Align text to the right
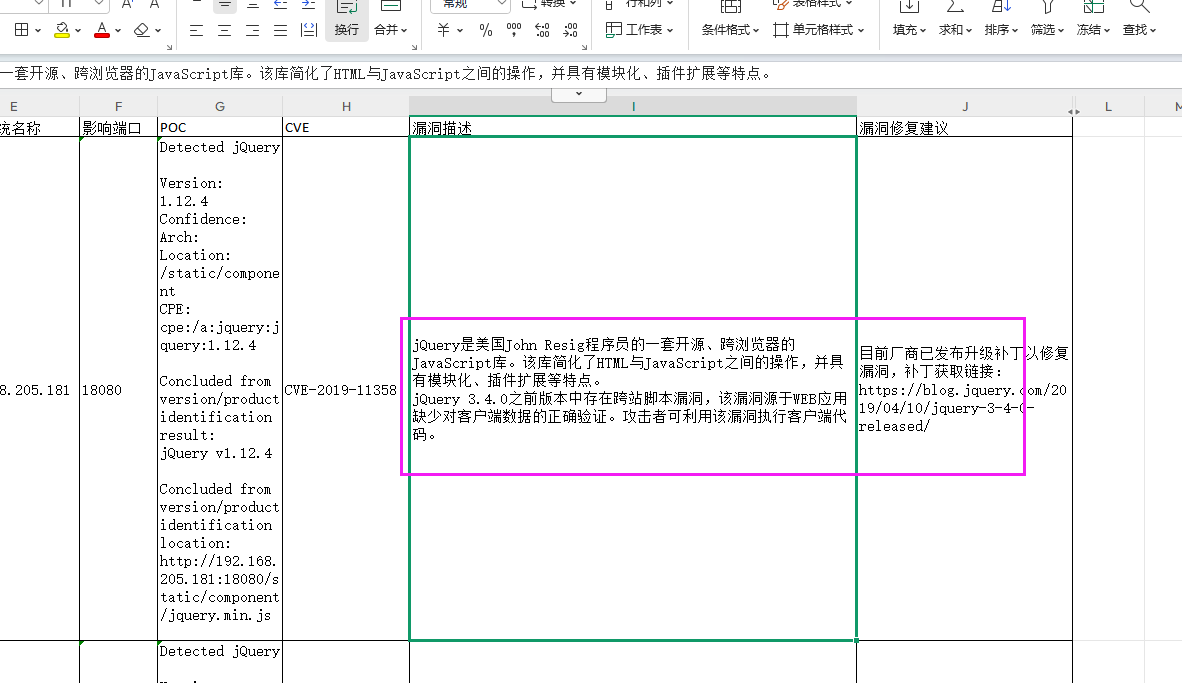The image size is (1182, 683). click(x=253, y=30)
